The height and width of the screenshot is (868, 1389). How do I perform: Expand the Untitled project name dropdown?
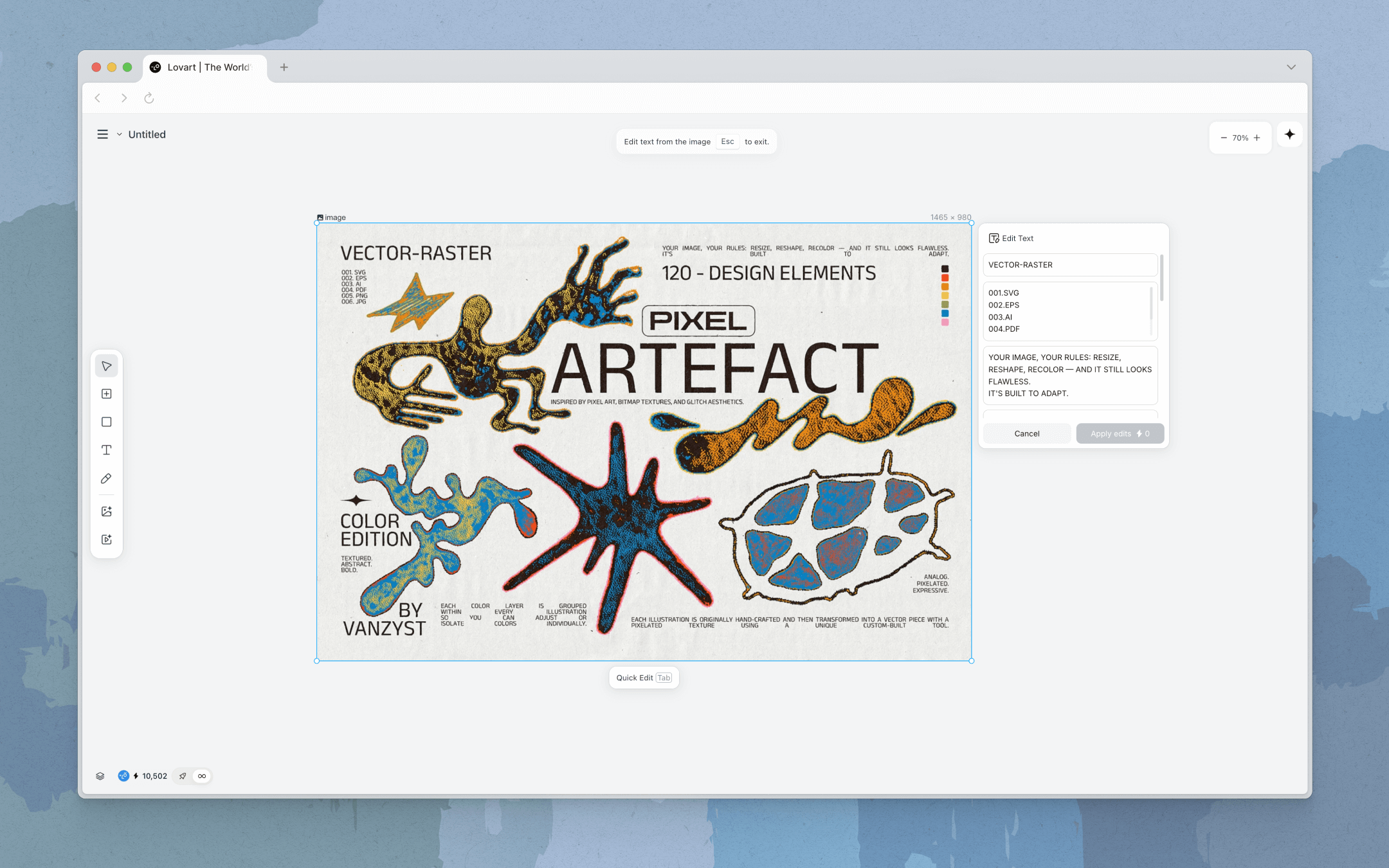120,134
